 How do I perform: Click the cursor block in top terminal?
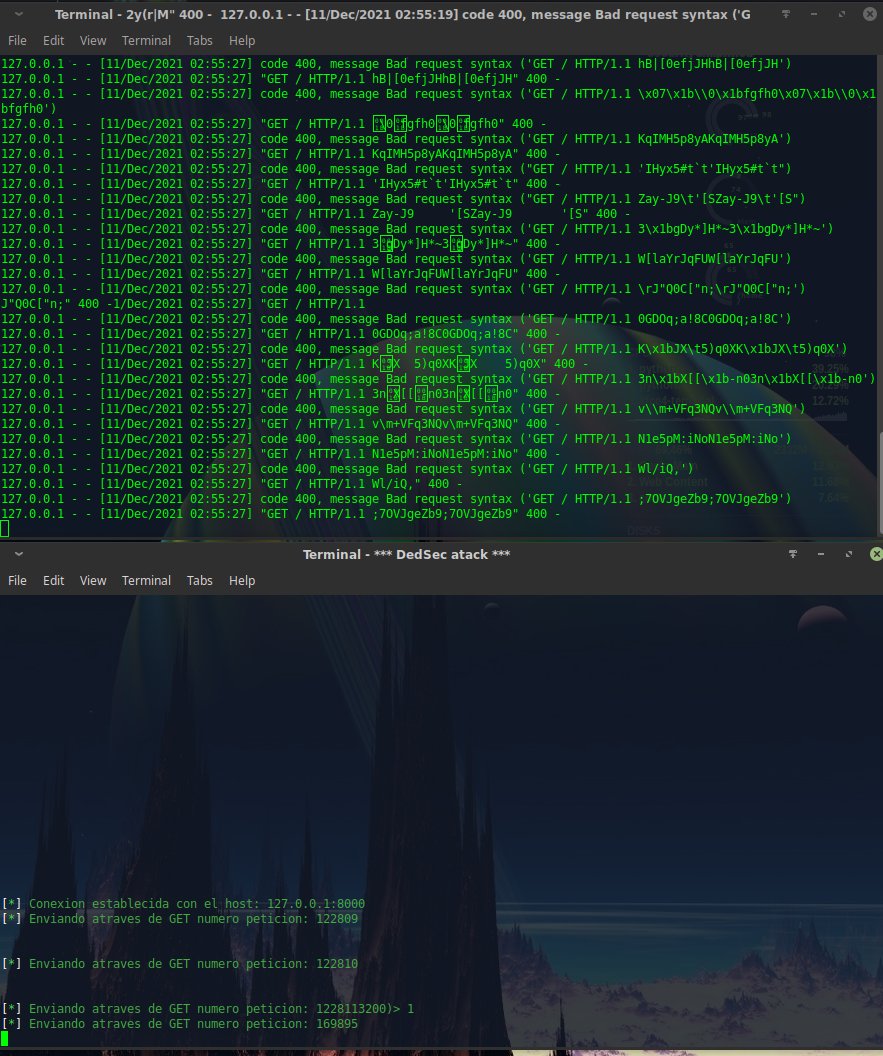(5, 529)
